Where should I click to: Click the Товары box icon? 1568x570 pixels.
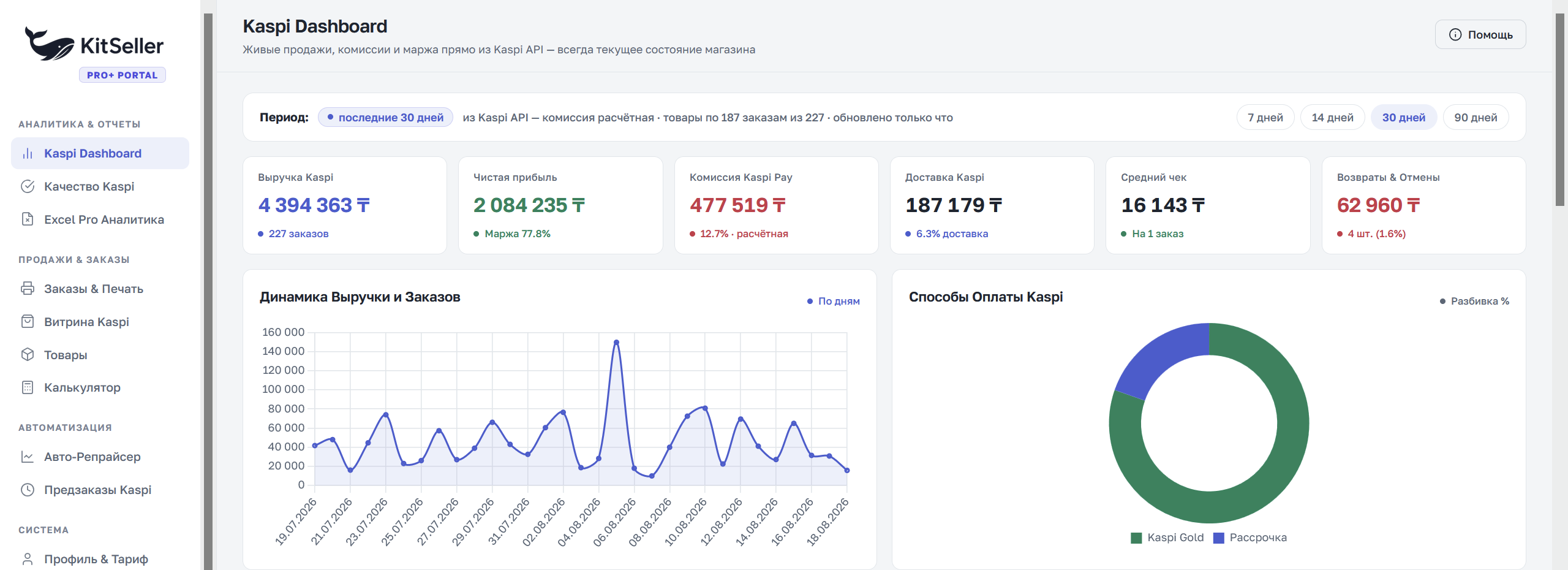coord(28,354)
